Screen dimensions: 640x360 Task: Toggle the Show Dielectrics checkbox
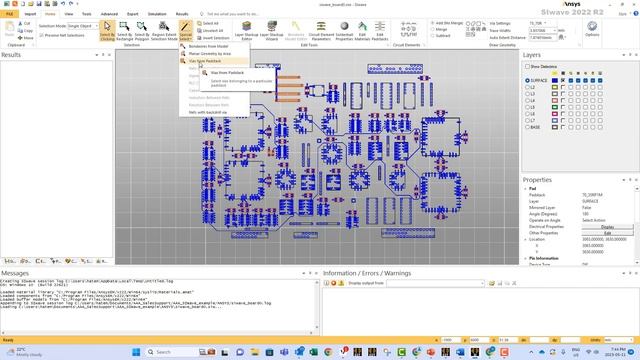coord(527,66)
